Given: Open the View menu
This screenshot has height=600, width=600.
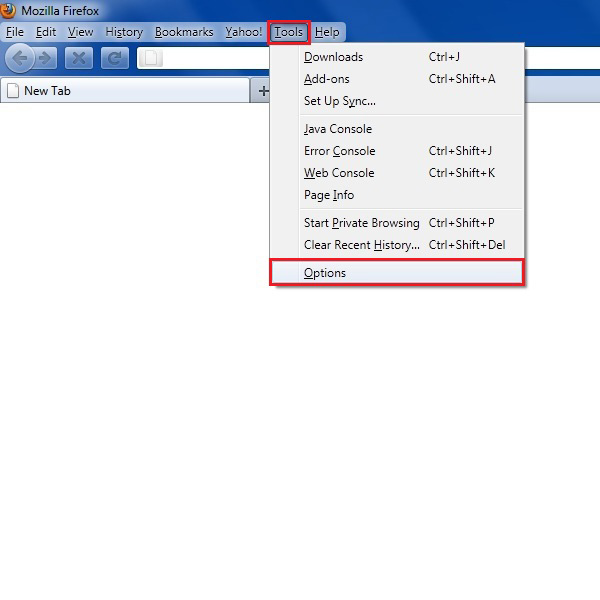Looking at the screenshot, I should [80, 32].
